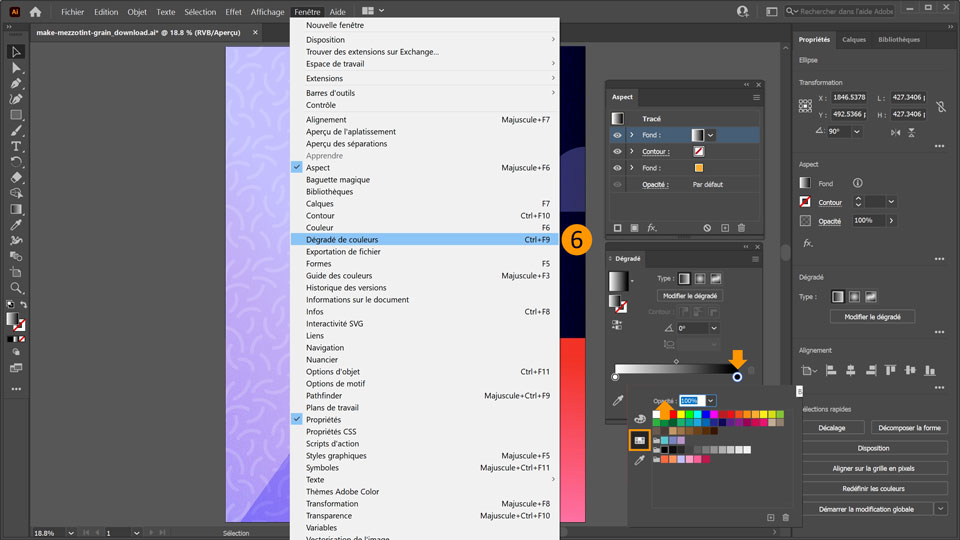The image size is (960, 540).
Task: Select swatches icon in color popup
Action: (640, 440)
